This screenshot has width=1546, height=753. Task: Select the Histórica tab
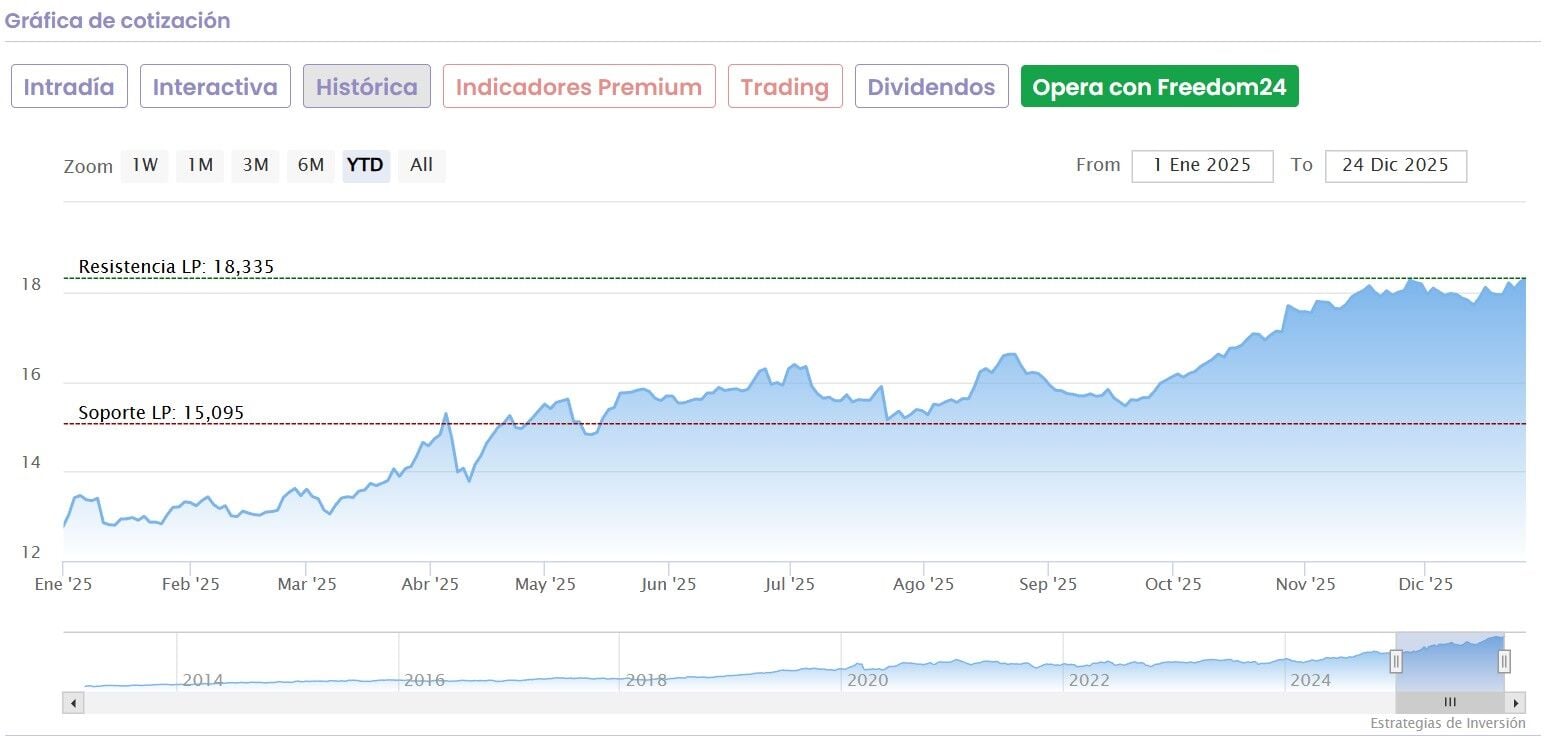[x=367, y=87]
